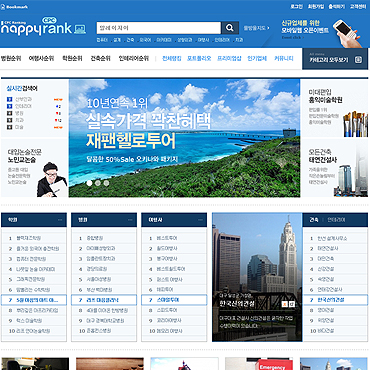Click the main okinawa tour banner image
The height and width of the screenshot is (370, 370).
click(x=184, y=138)
